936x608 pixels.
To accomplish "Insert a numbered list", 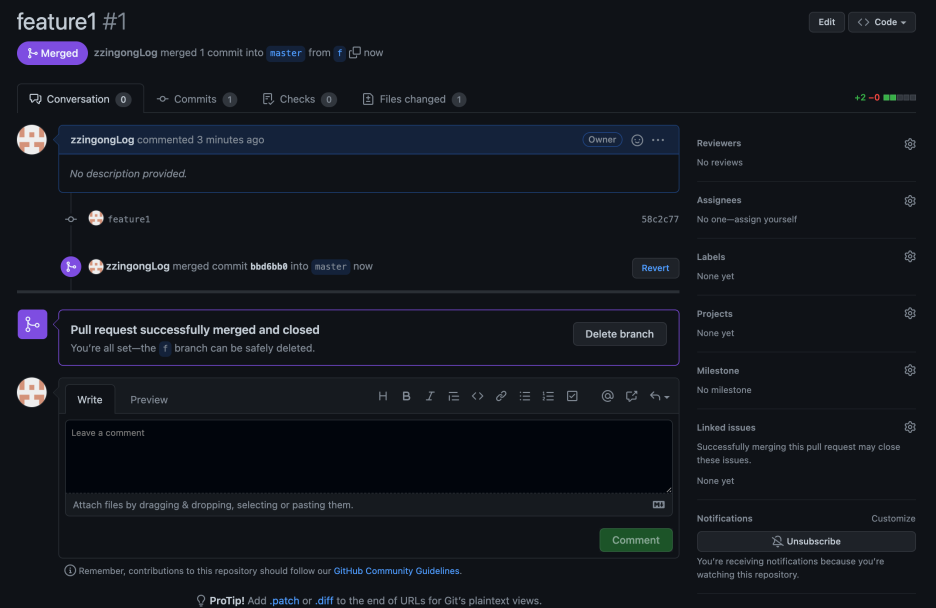I will tap(548, 396).
